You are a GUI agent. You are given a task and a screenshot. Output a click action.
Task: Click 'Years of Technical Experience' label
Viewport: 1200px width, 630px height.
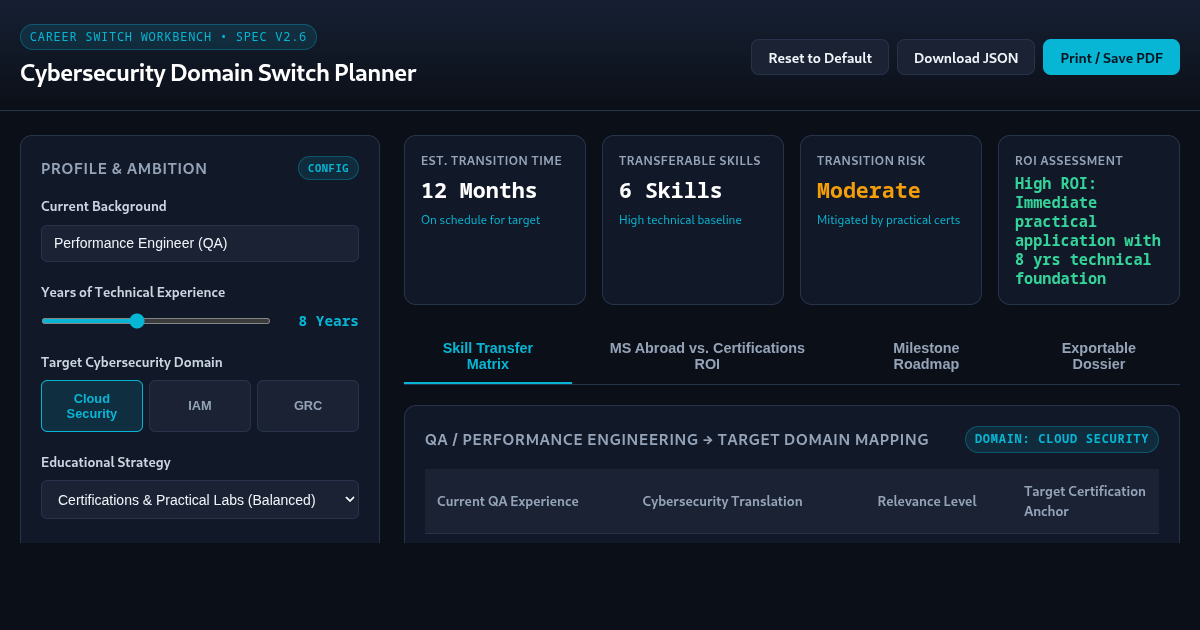coord(133,292)
